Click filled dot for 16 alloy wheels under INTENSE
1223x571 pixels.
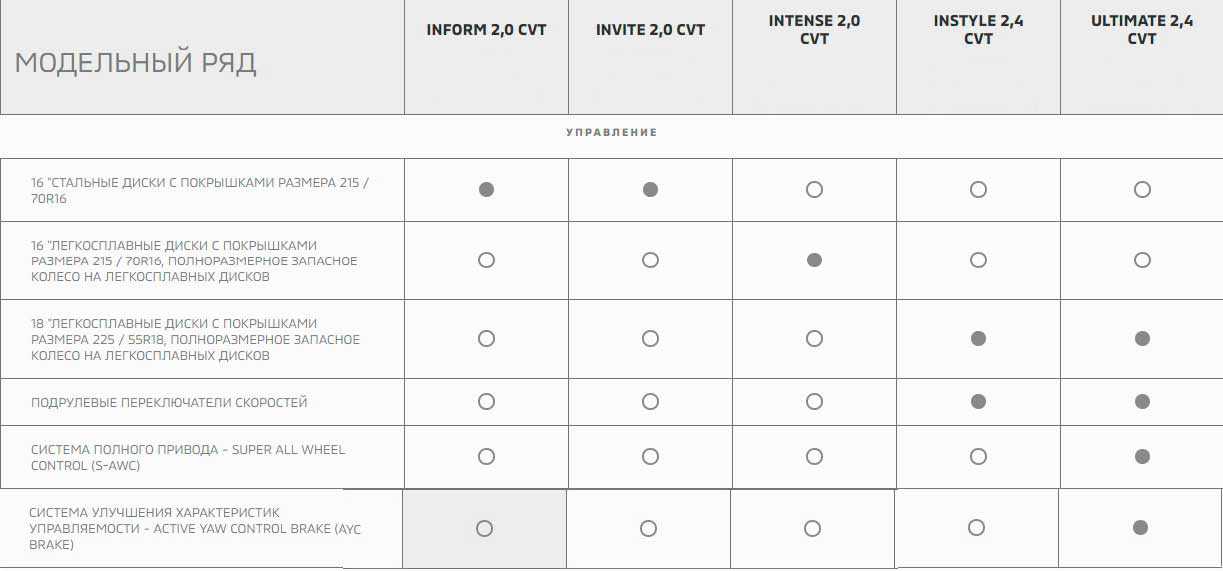(814, 260)
